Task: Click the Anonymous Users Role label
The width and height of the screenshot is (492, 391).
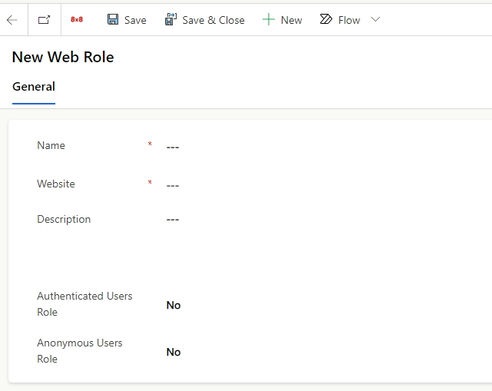Action: pos(80,351)
